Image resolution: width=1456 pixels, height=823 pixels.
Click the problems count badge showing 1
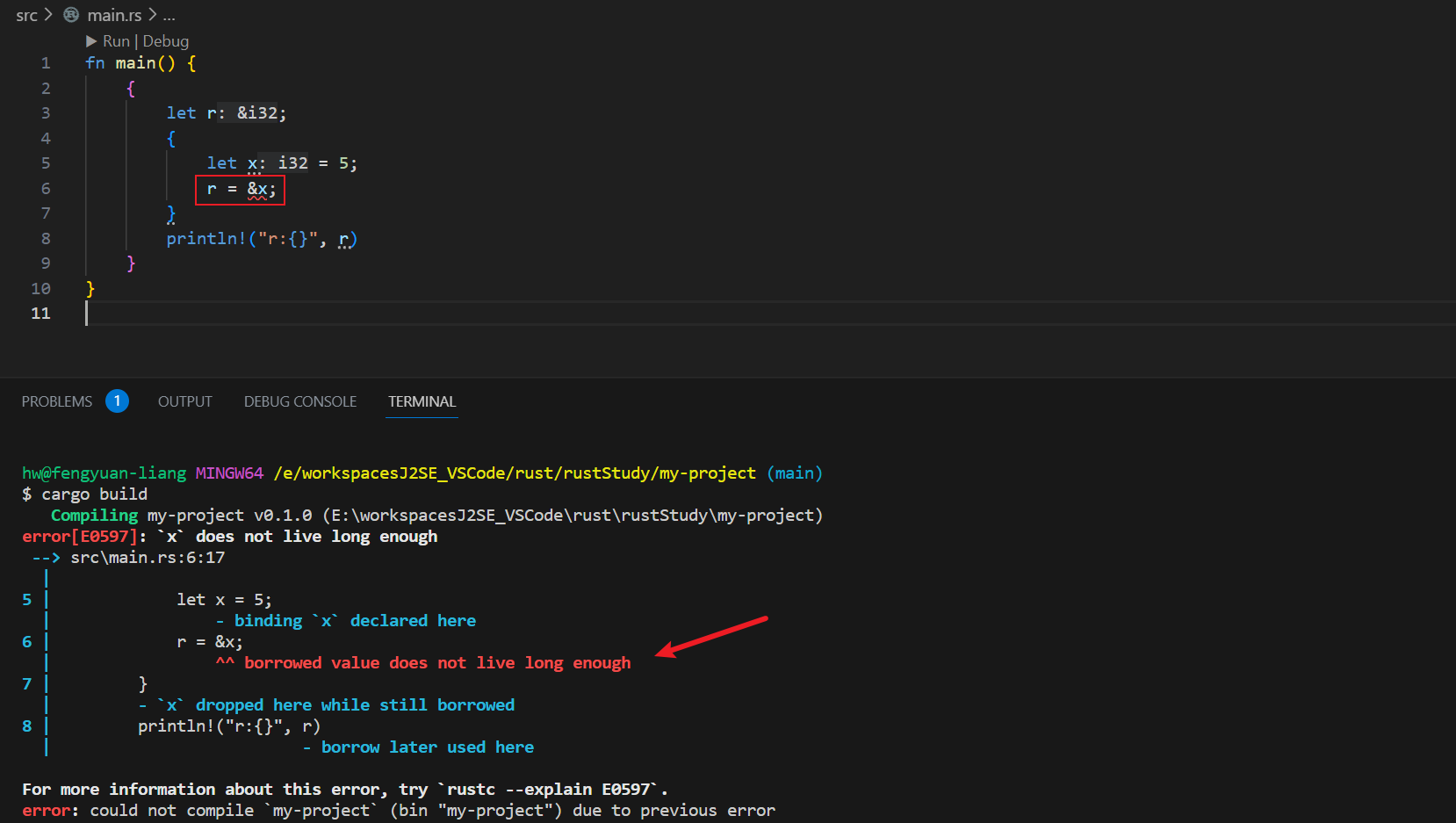118,401
